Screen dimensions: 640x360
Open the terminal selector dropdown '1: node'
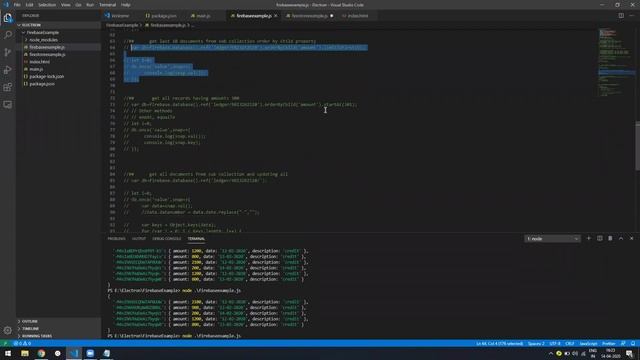tap(552, 238)
